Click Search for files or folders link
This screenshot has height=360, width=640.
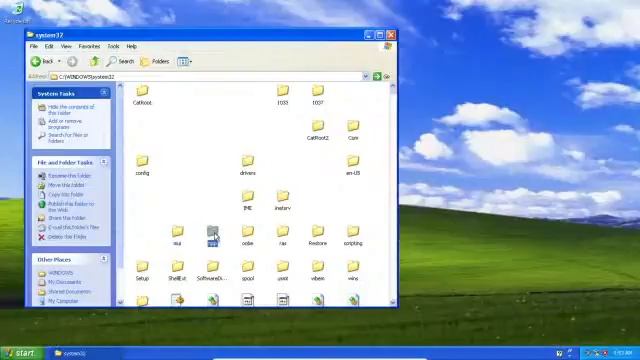(68, 138)
